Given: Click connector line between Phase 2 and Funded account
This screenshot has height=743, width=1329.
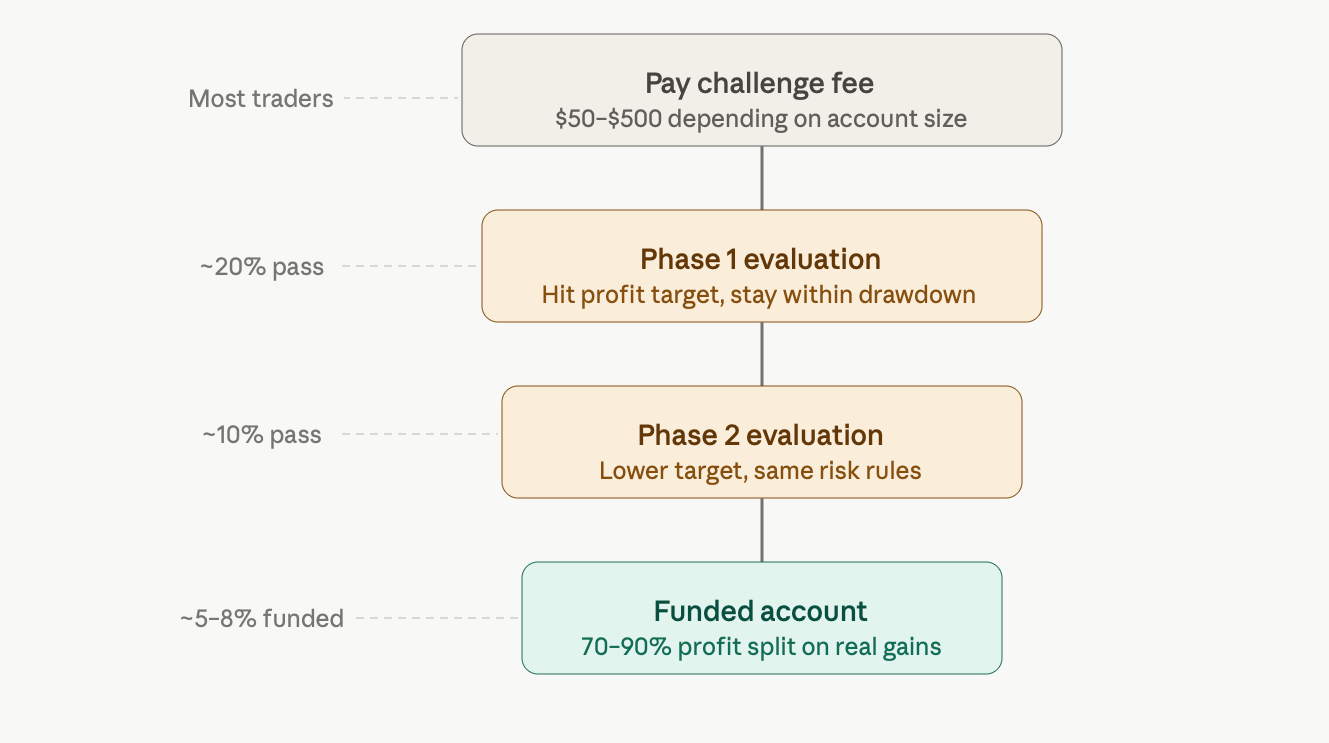Looking at the screenshot, I should (x=762, y=530).
